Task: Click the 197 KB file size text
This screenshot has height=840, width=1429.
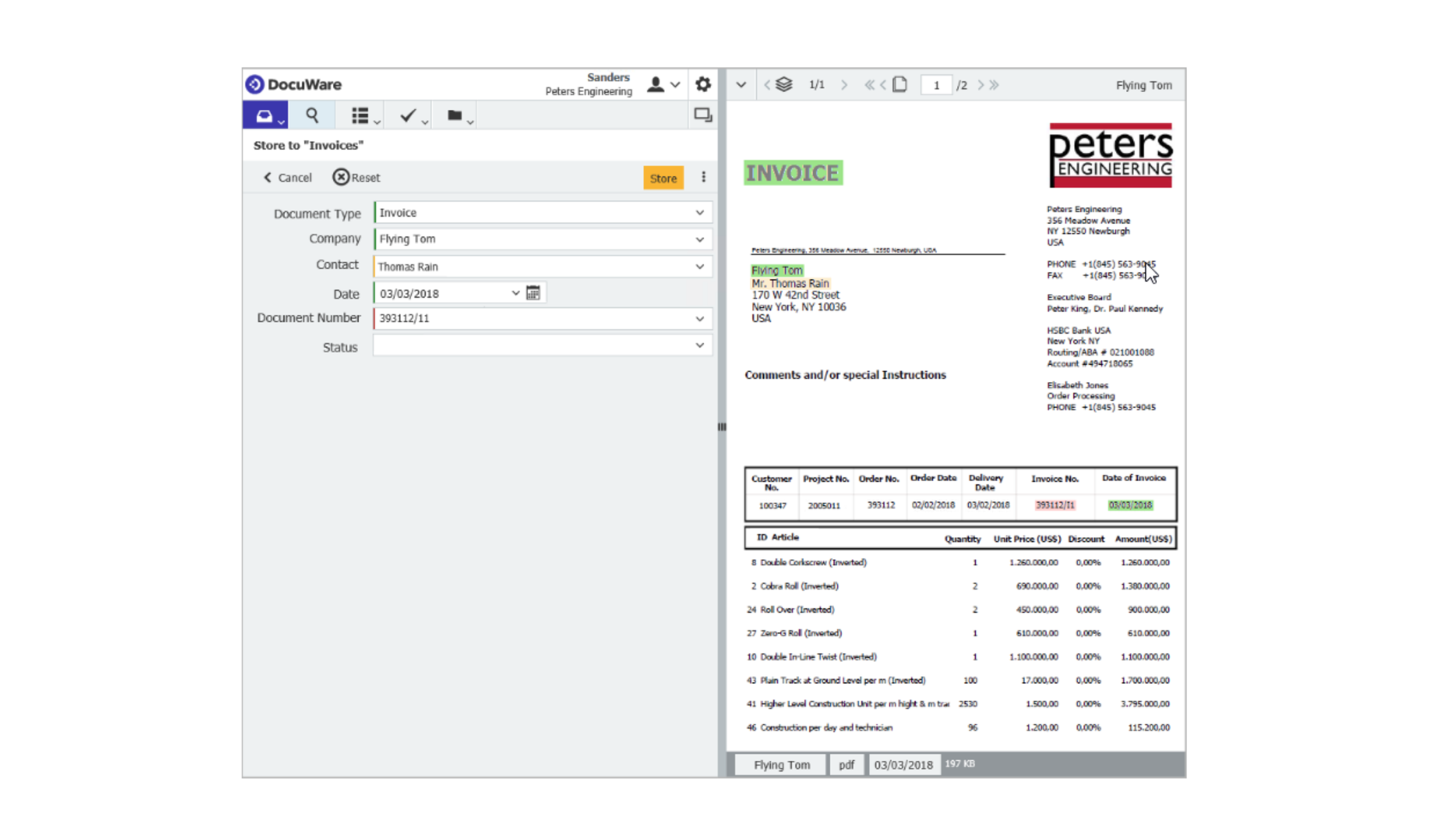Action: [960, 764]
